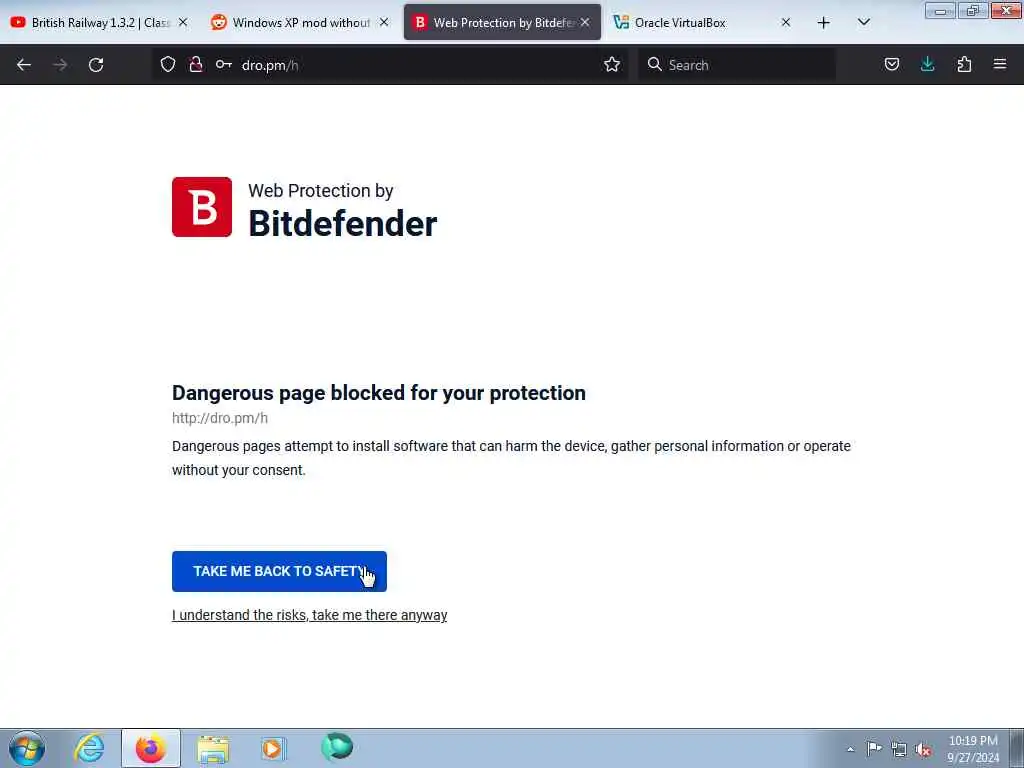Close the British Railway tab
This screenshot has width=1024, height=768.
point(183,22)
